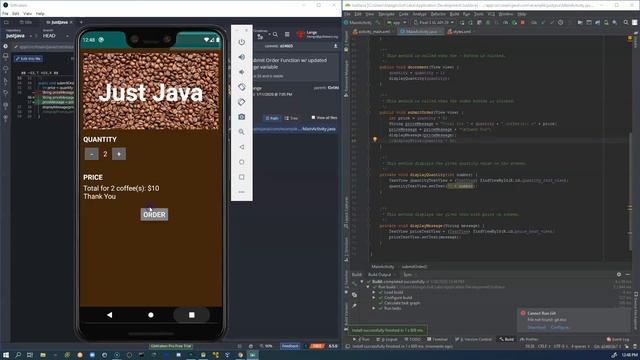Open the Android Studio VCS menu

pyautogui.click(x=491, y=14)
